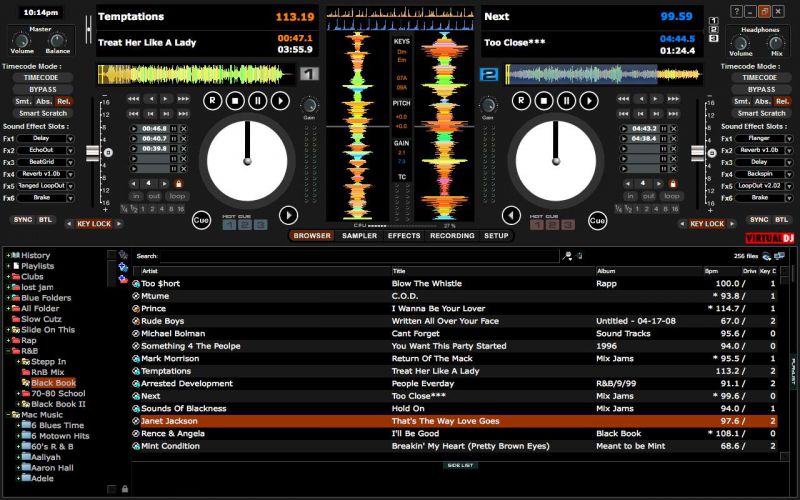Toggle the loop lock icon on the right deck
The width and height of the screenshot is (800, 500).
point(673,183)
